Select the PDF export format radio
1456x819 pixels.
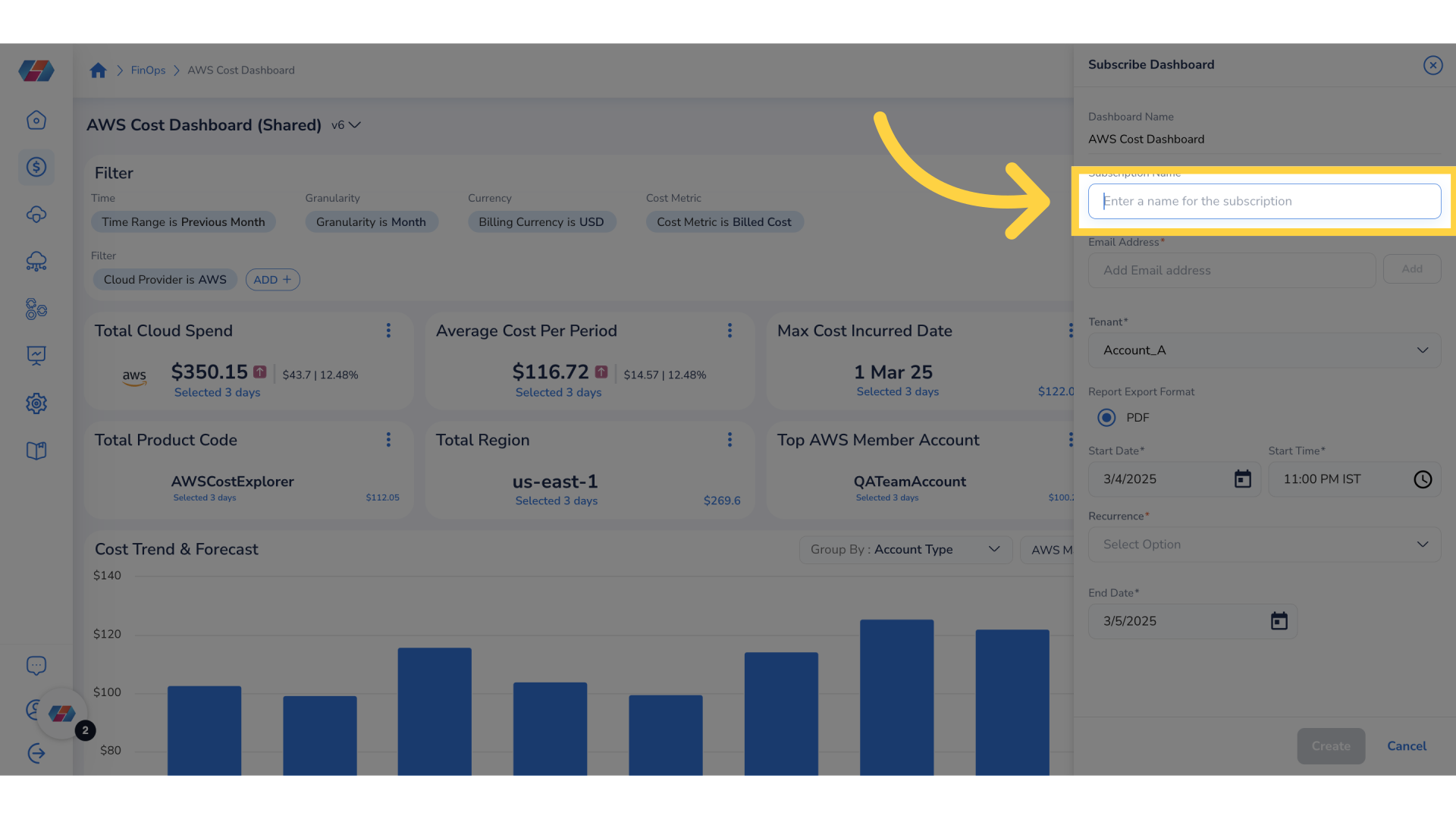tap(1106, 418)
